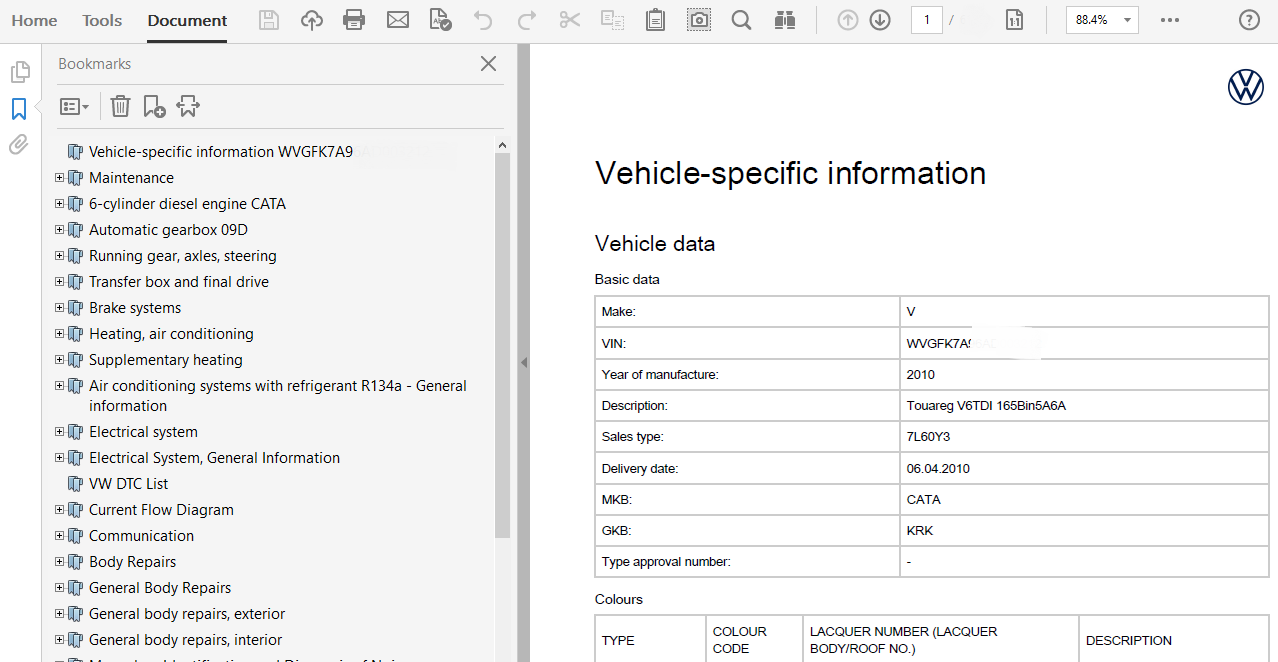Open the zoom level dropdown
This screenshot has height=662, width=1278.
1126,19
